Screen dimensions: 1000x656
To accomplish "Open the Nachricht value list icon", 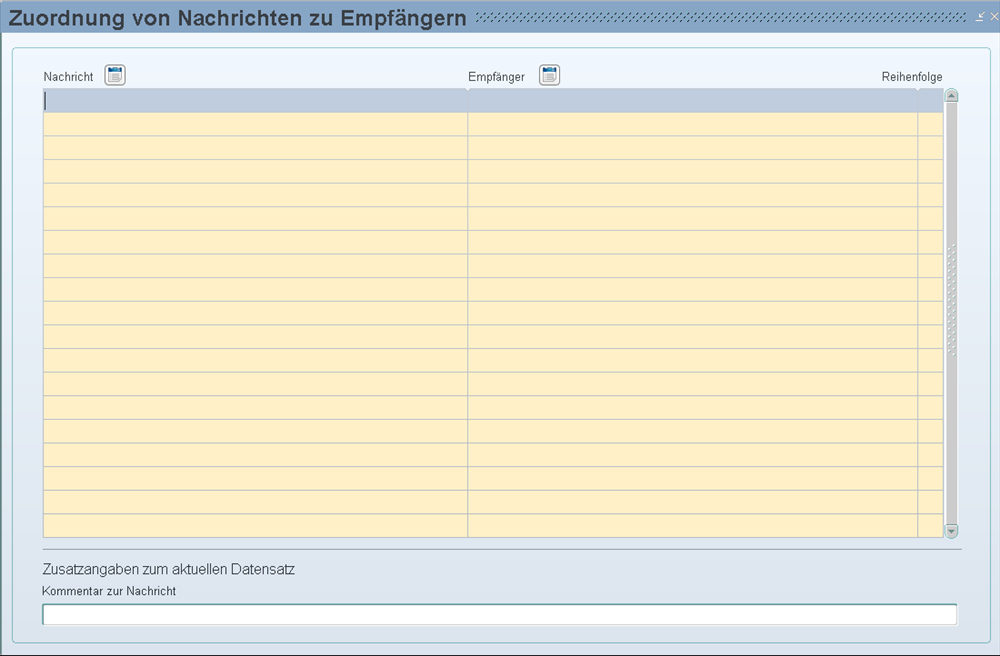I will tap(115, 75).
